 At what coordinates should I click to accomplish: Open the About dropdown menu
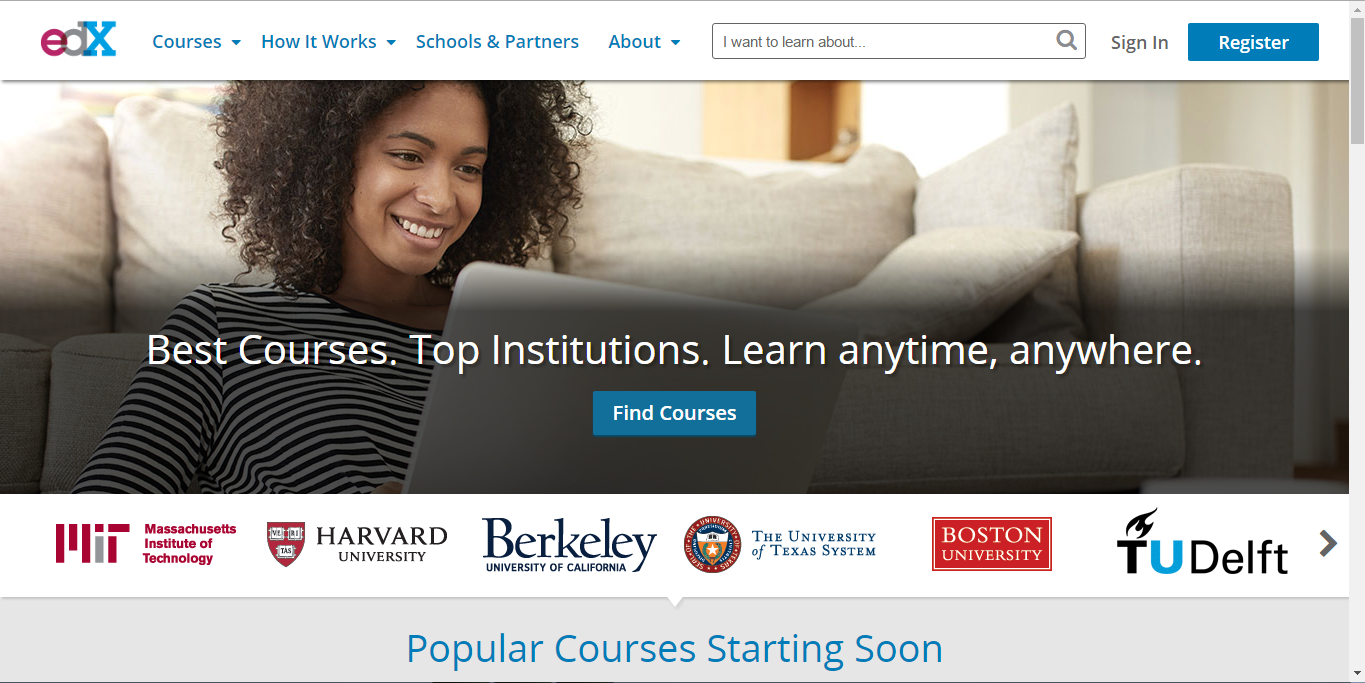644,42
